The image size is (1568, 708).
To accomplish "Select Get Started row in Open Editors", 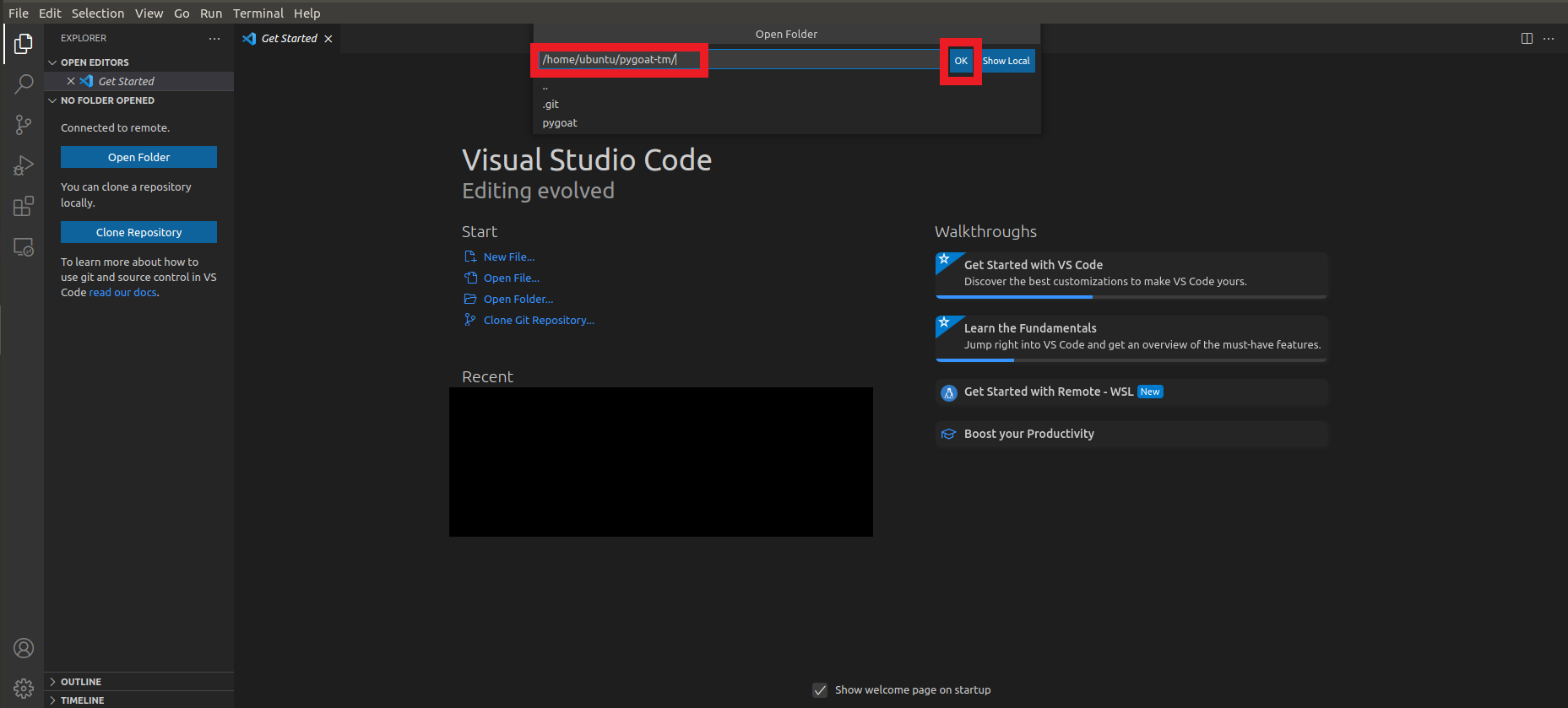I will click(x=138, y=81).
